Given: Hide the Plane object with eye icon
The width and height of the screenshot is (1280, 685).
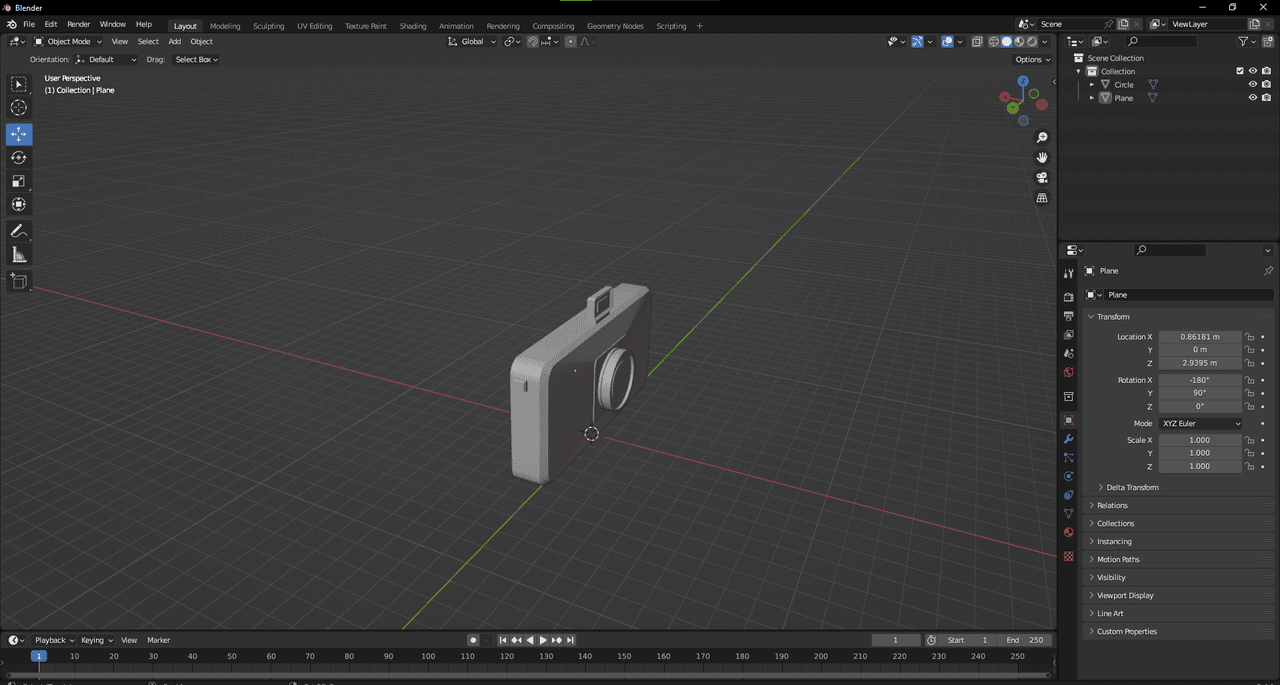Looking at the screenshot, I should tap(1252, 98).
